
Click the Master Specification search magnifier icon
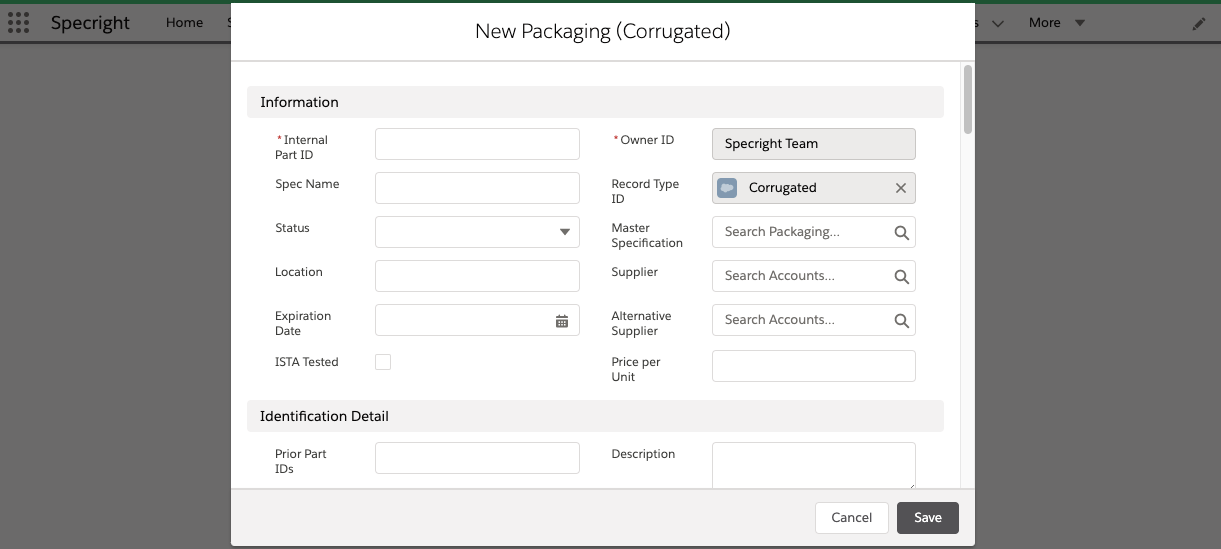(x=901, y=232)
